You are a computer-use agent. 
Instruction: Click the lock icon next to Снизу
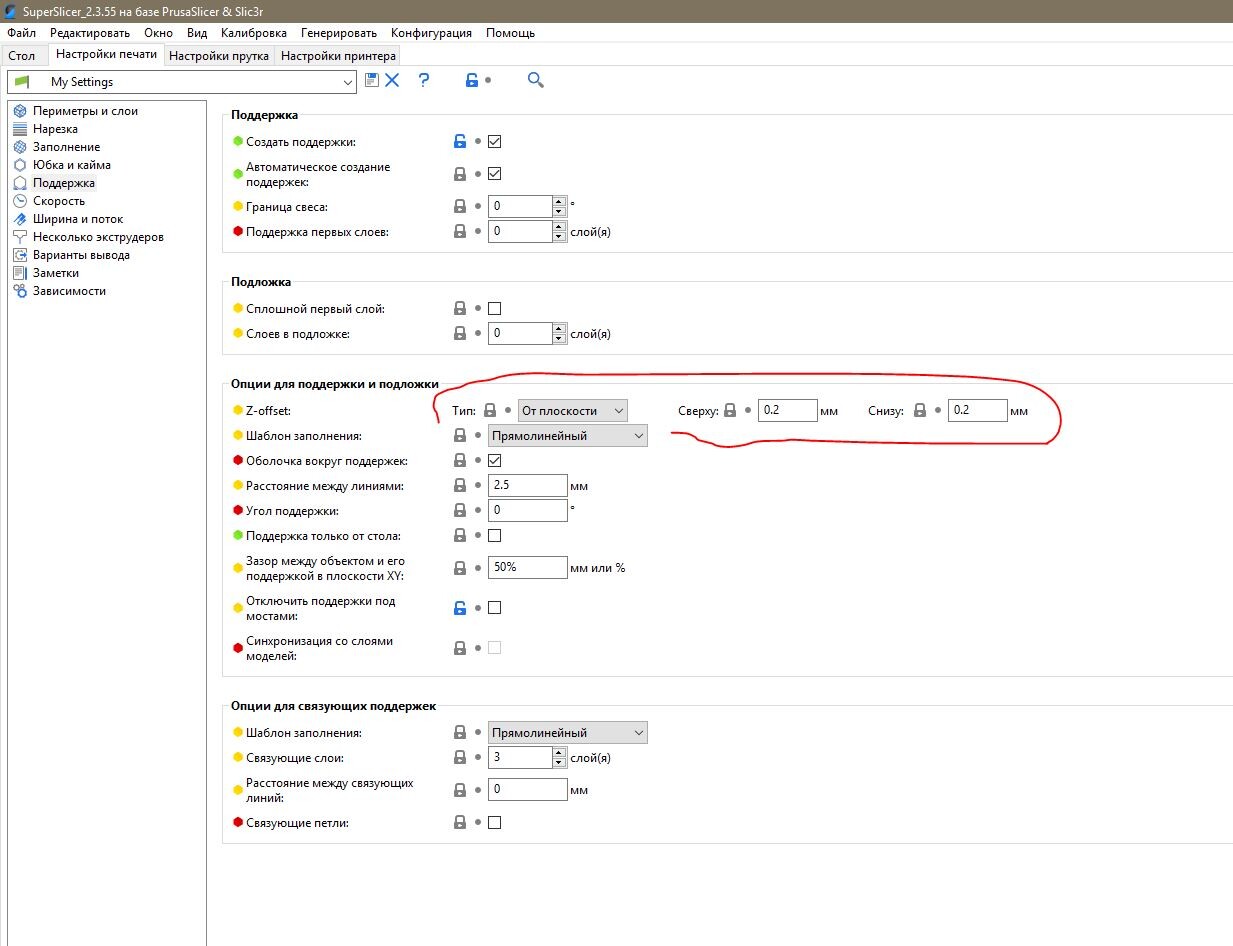(x=920, y=410)
